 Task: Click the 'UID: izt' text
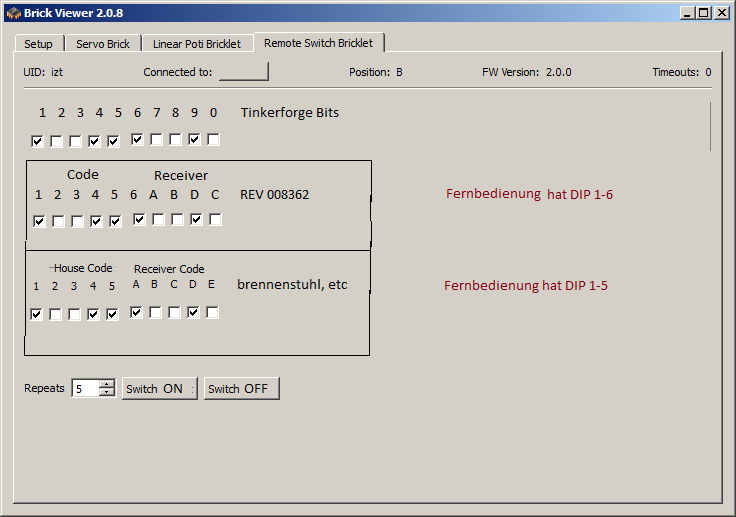tap(43, 72)
